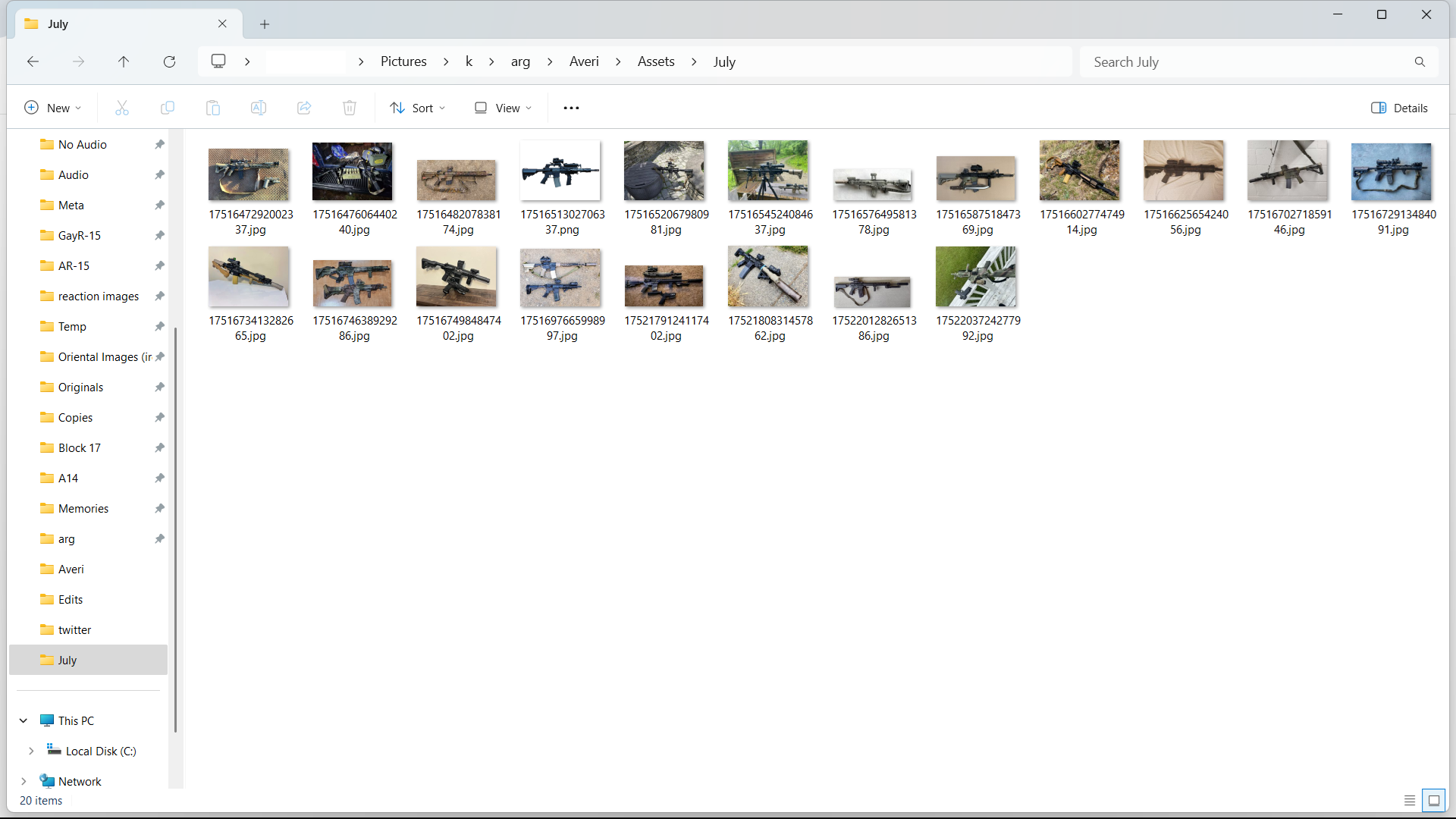The width and height of the screenshot is (1456, 819).
Task: Open the New dropdown menu
Action: point(53,108)
